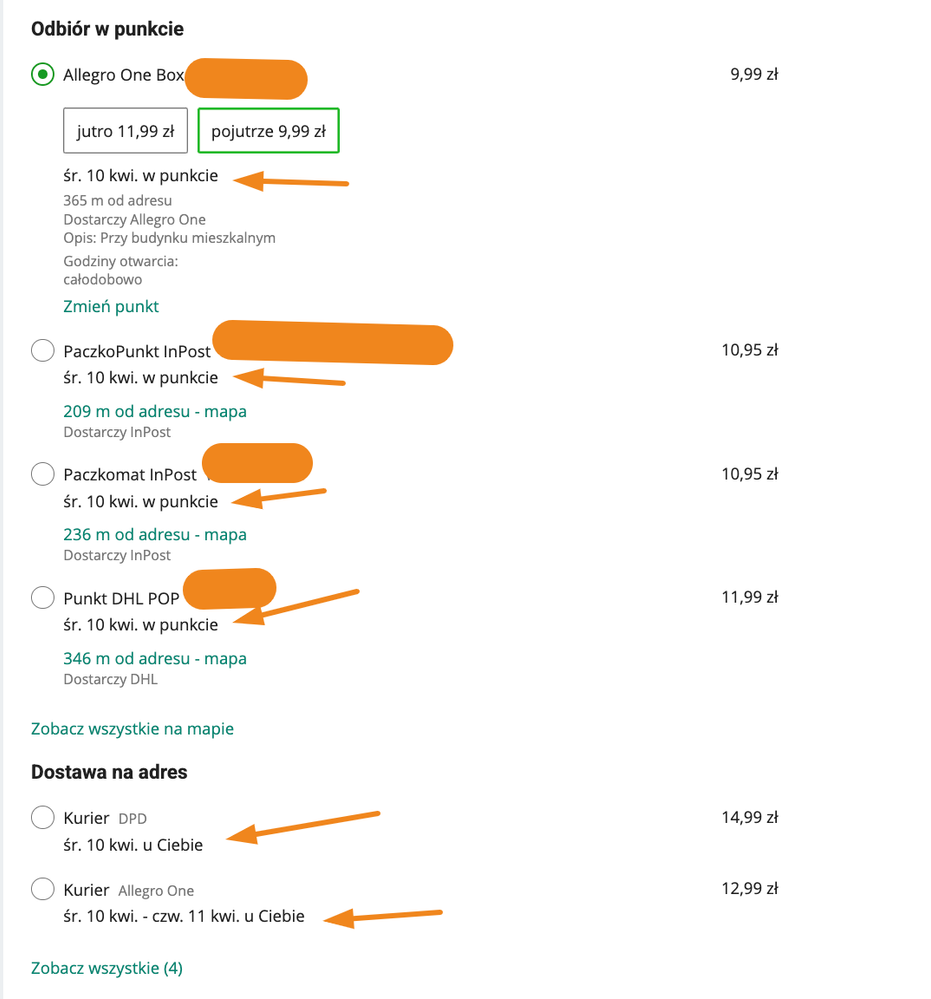
Task: Open map link '209 m od adresu'
Action: pos(155,411)
